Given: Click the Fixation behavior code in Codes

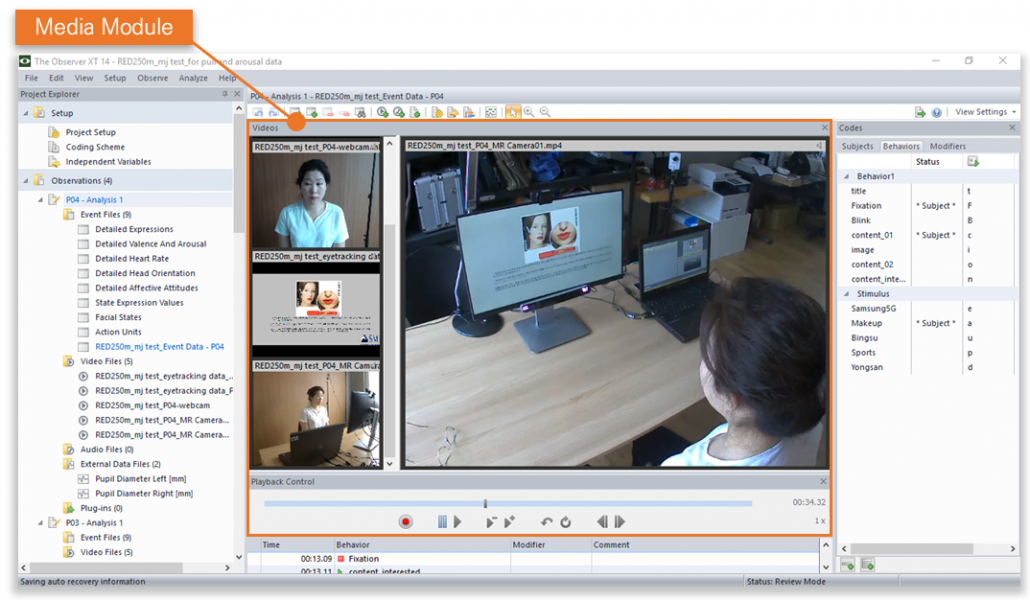Looking at the screenshot, I should [x=866, y=206].
